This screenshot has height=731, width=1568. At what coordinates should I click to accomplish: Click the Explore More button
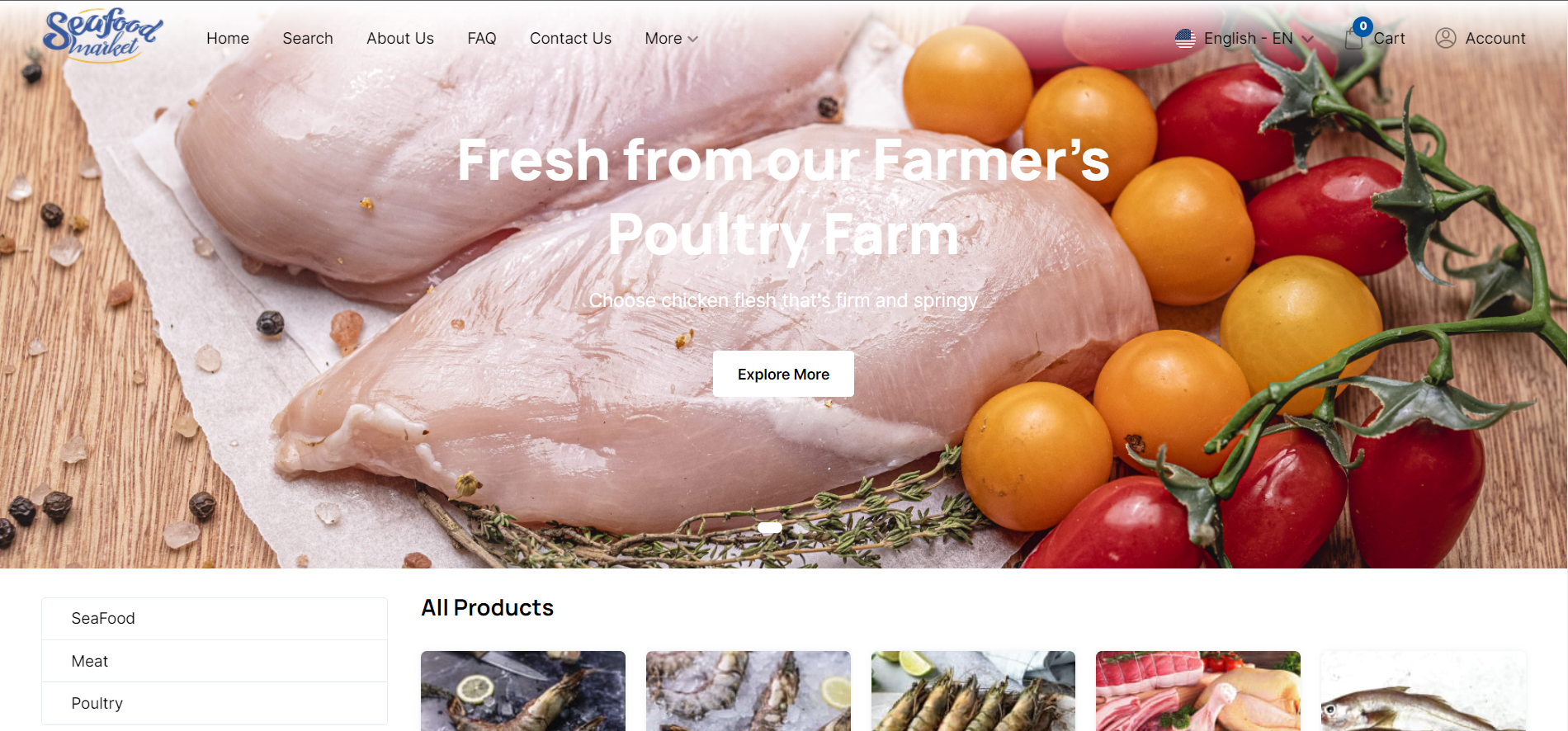(783, 374)
